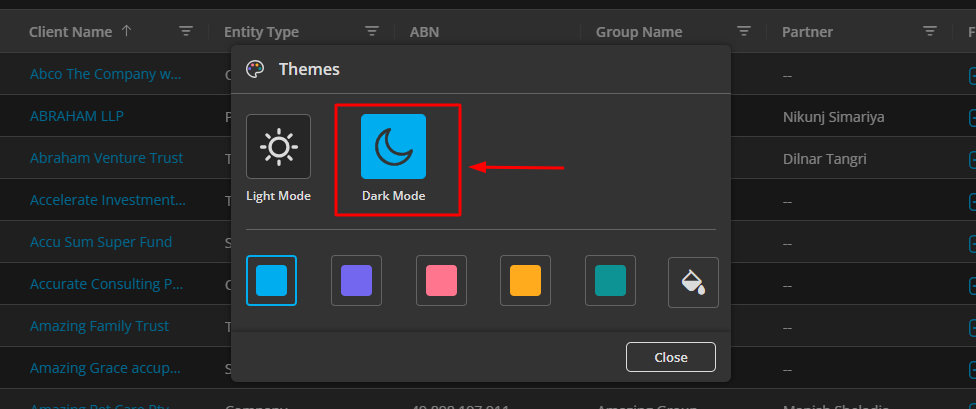The width and height of the screenshot is (976, 409).
Task: Open Group Name column filter menu
Action: point(744,32)
